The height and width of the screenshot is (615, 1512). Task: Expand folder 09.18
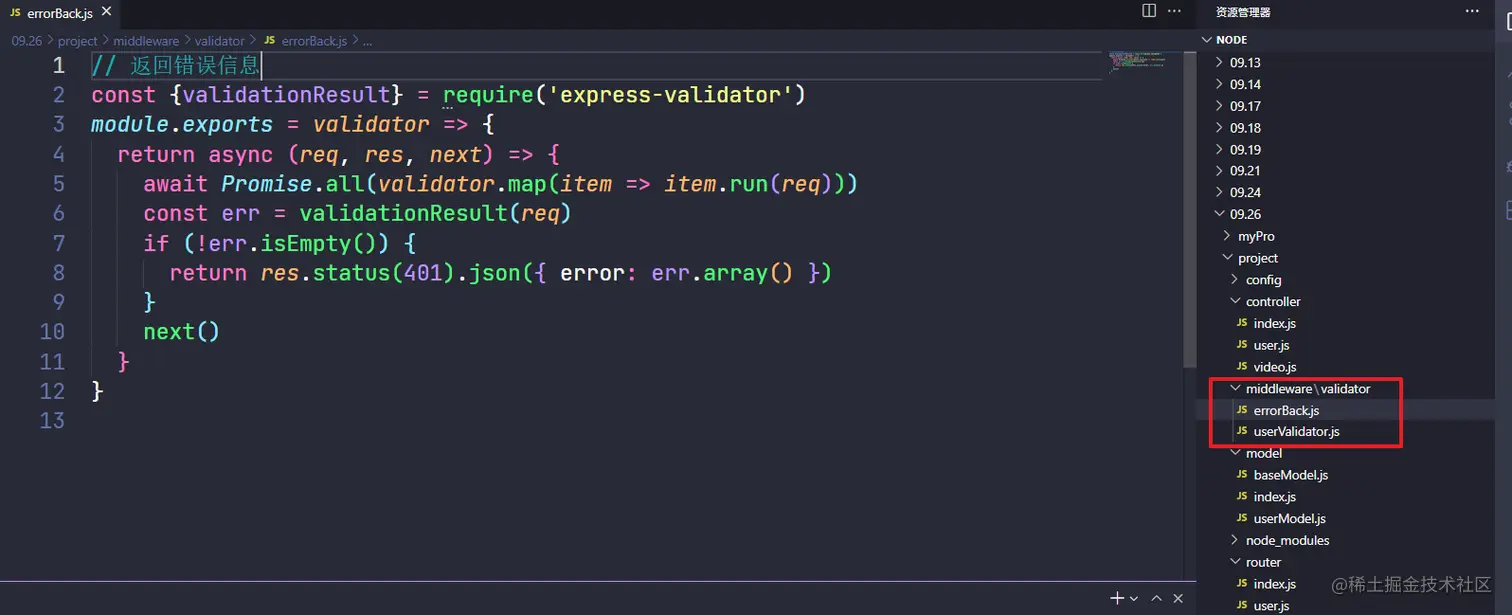pyautogui.click(x=1245, y=128)
